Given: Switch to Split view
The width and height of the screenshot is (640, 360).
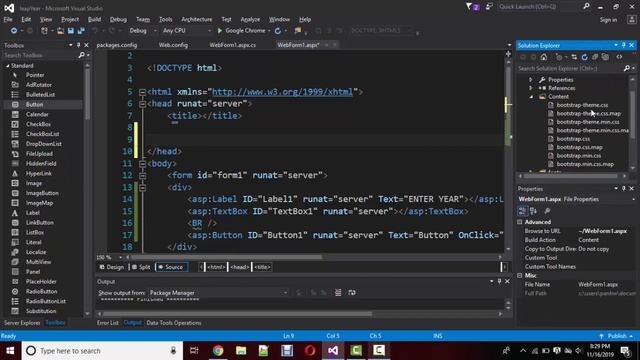Looking at the screenshot, I should click(141, 267).
